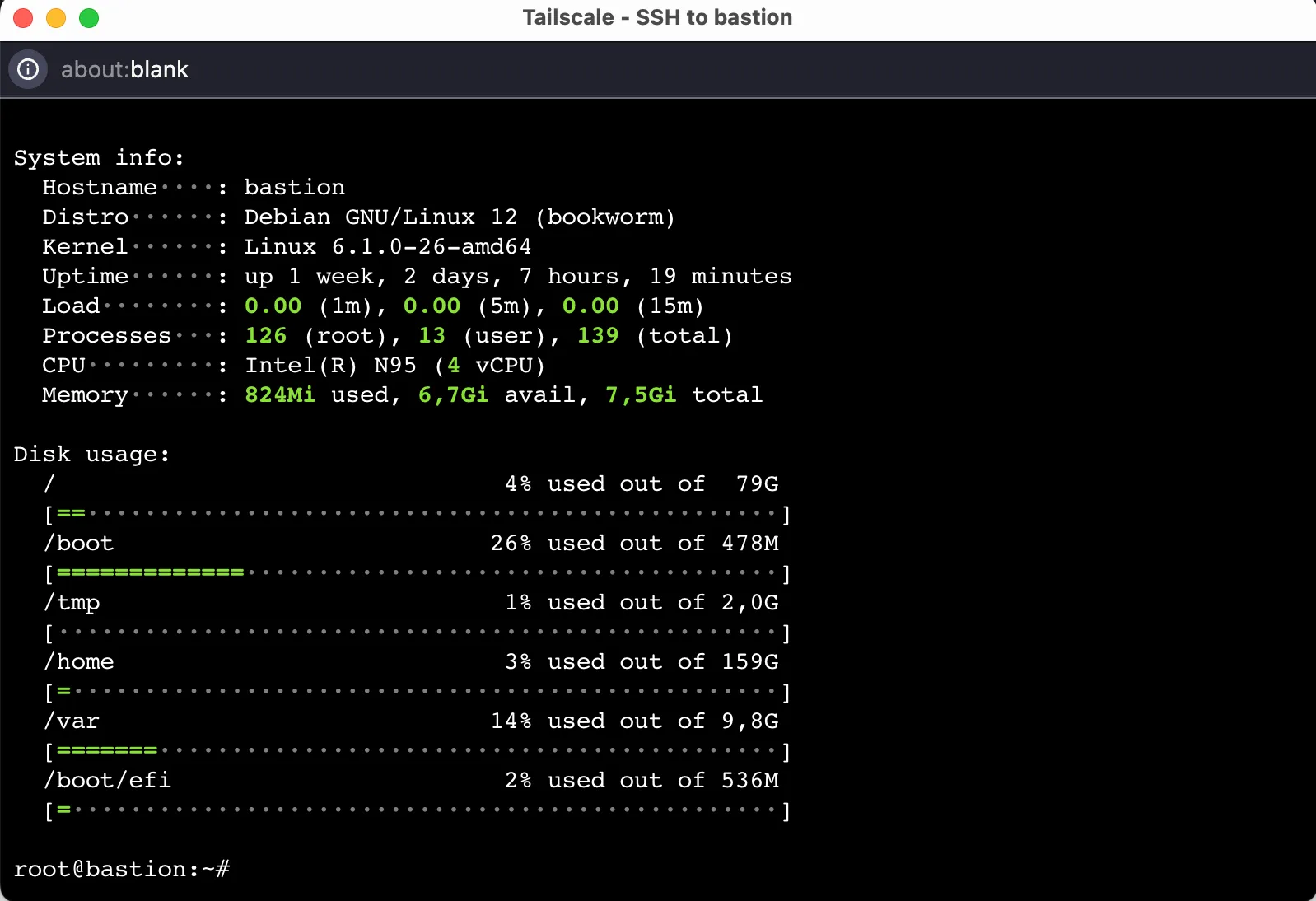Image resolution: width=1316 pixels, height=901 pixels.
Task: Click the about:blank address field
Action: tap(124, 69)
